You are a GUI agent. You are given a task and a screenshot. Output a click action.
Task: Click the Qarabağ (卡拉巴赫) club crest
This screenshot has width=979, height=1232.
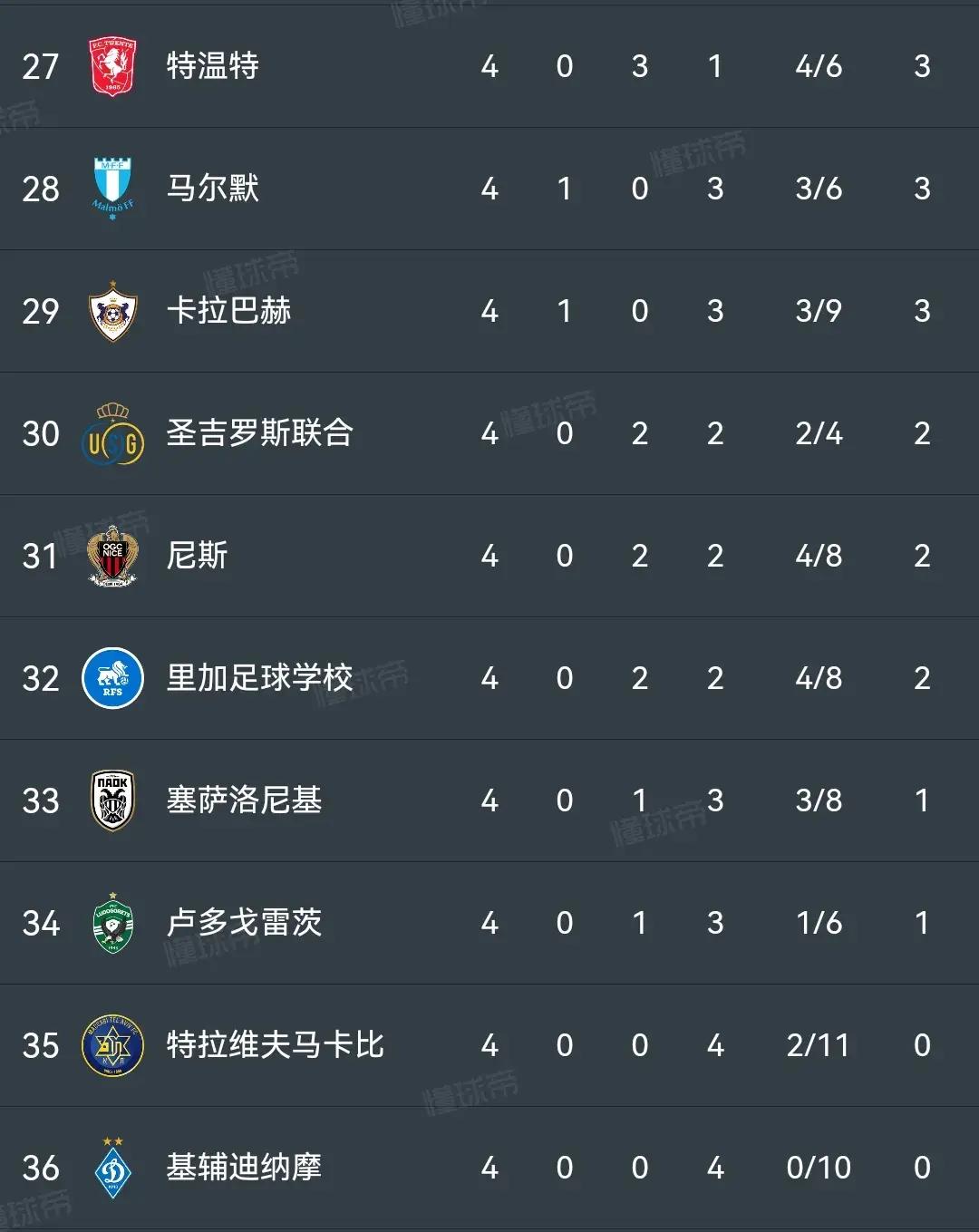(x=112, y=311)
